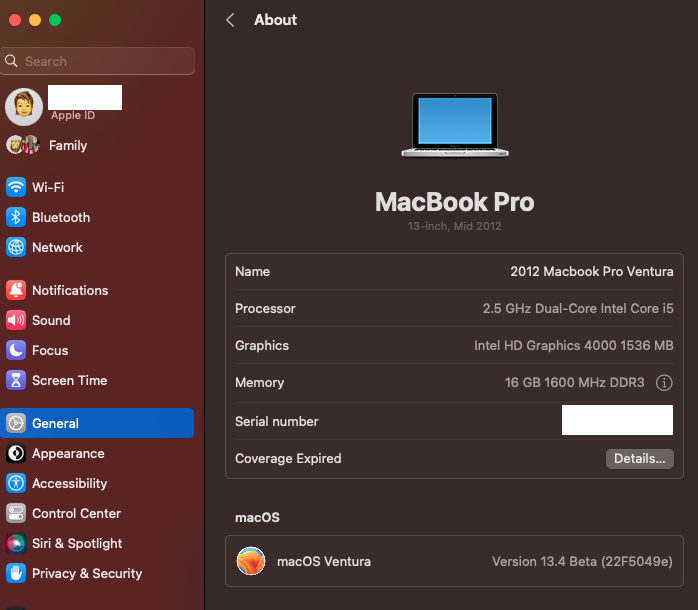
Task: Click 'Version 13.4 Beta (22F5049e)' text
Action: coord(582,561)
